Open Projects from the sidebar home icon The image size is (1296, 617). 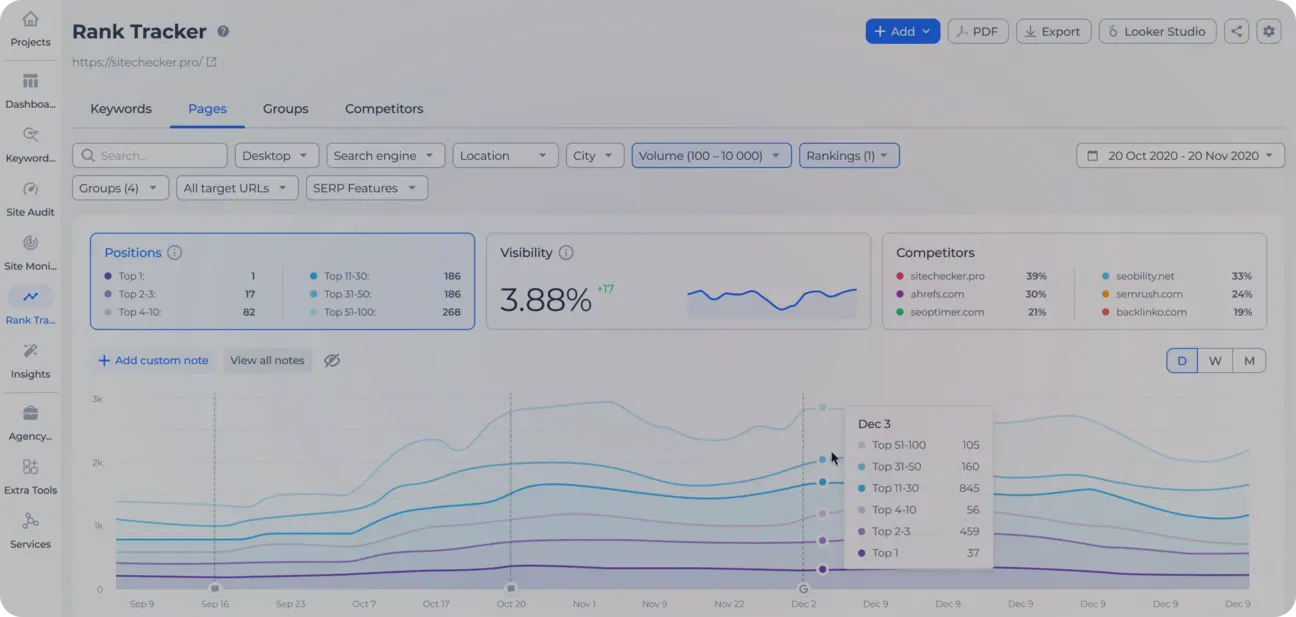[x=30, y=20]
